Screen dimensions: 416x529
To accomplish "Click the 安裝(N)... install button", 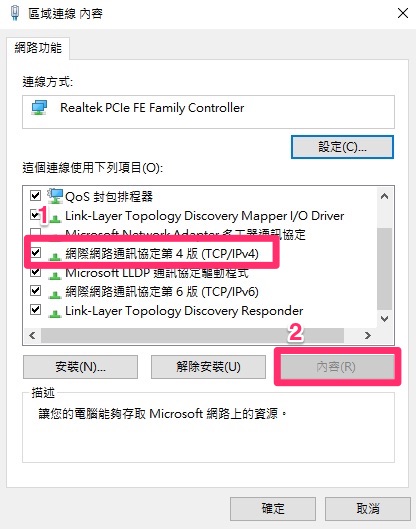I will (80, 367).
